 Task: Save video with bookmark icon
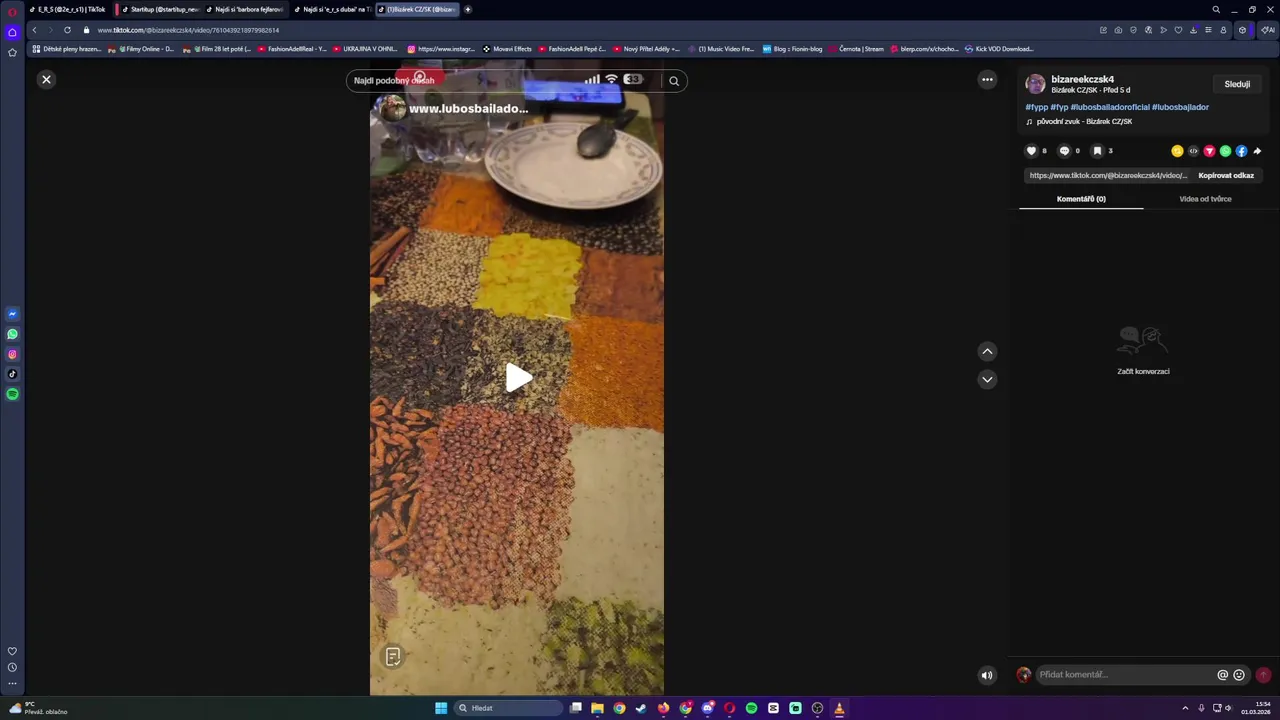click(x=1097, y=151)
